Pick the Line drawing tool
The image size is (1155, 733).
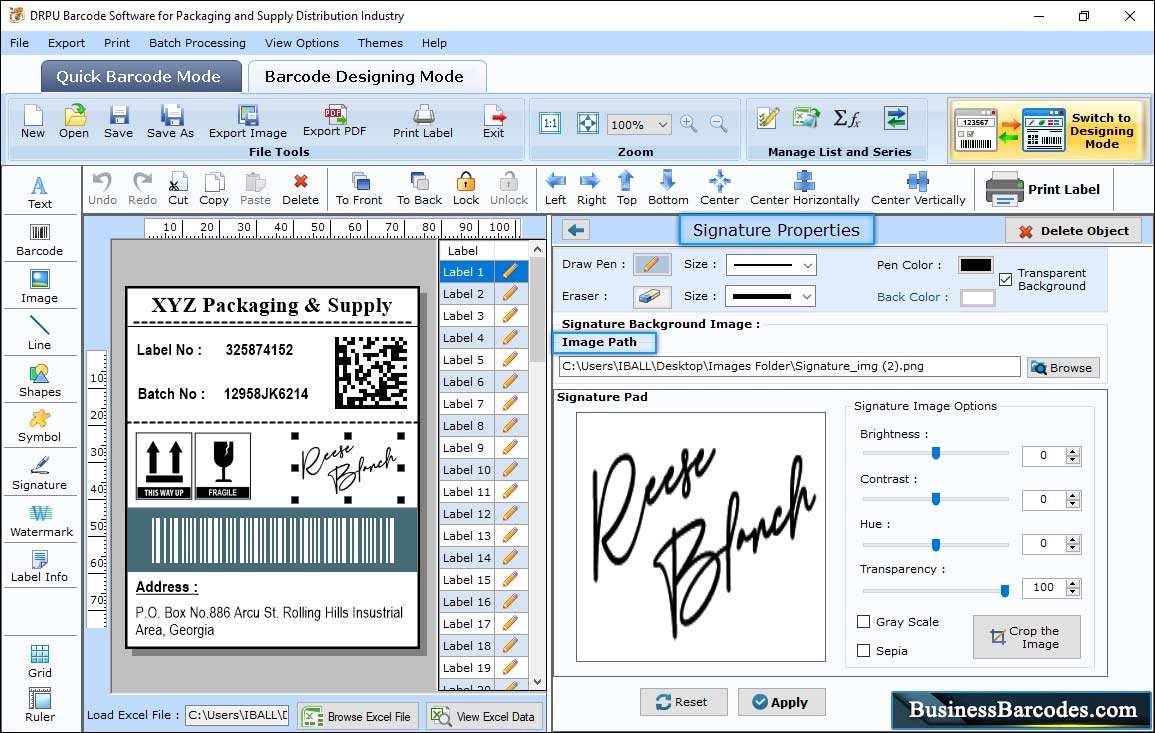[x=40, y=334]
